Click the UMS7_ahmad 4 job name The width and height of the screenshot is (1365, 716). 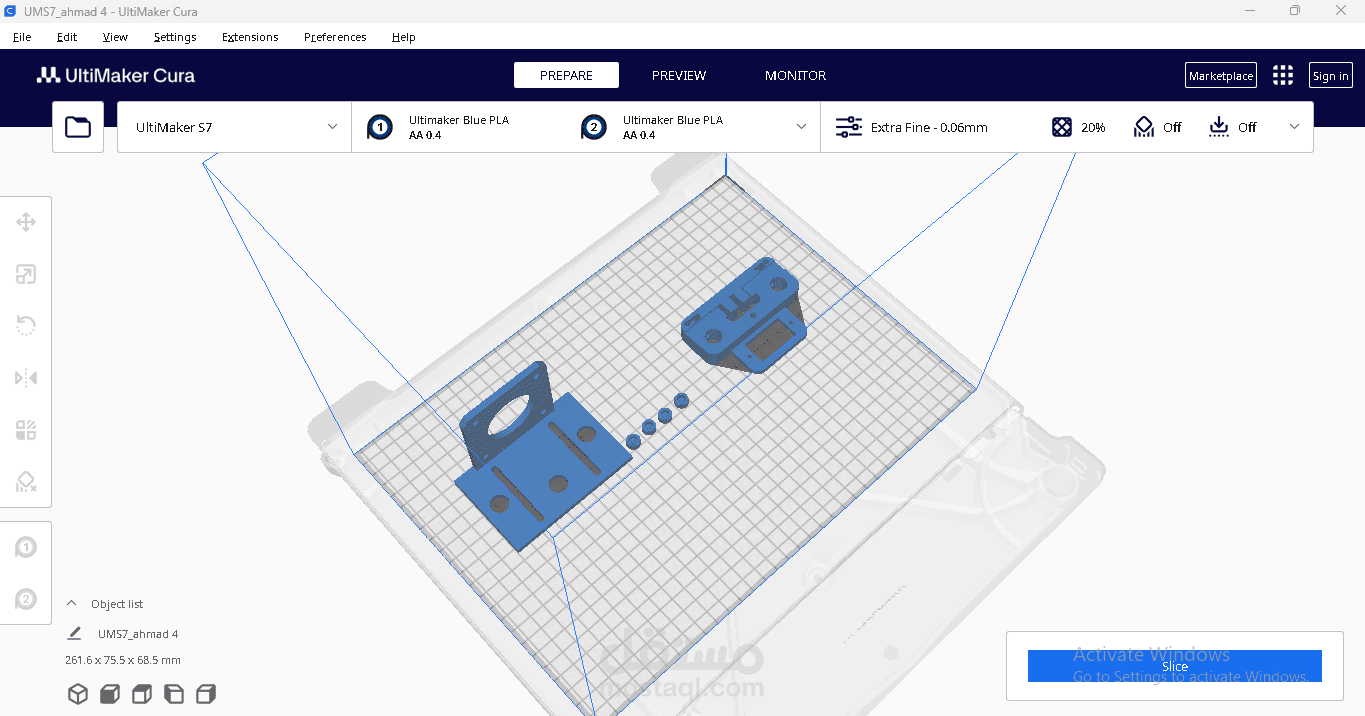138,634
